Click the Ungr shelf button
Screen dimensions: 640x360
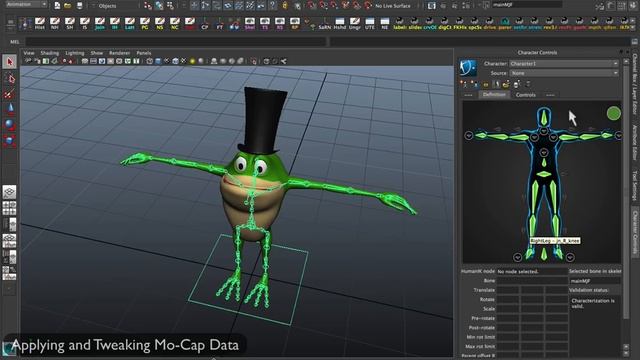tap(355, 24)
